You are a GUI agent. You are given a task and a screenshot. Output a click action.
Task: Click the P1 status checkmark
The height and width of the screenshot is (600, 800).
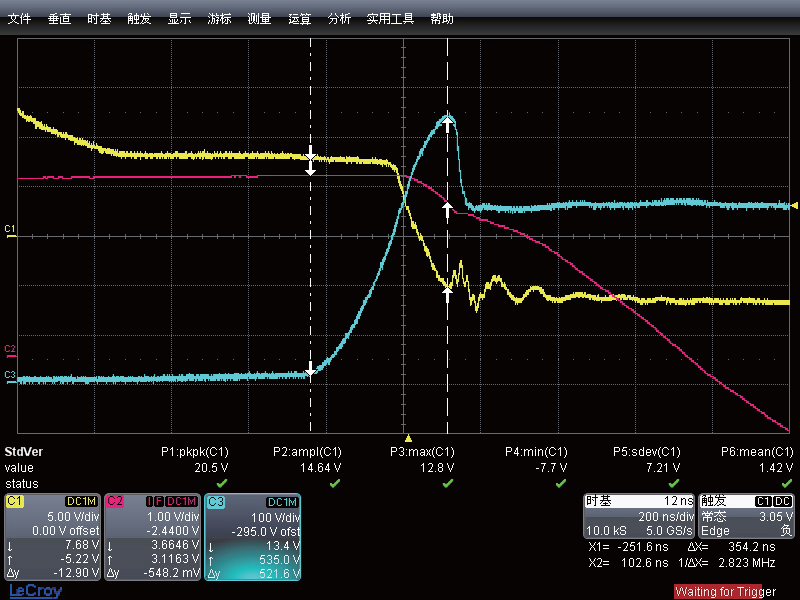[222, 483]
